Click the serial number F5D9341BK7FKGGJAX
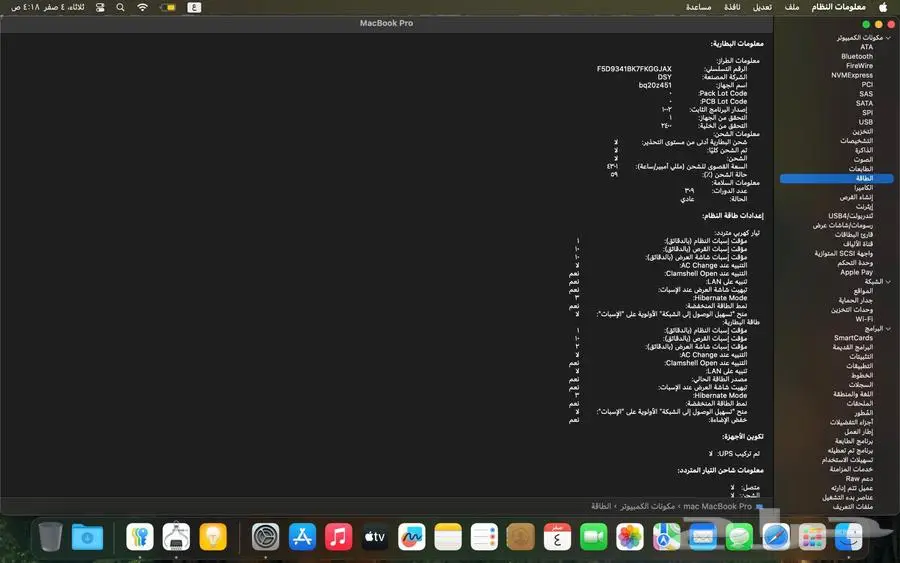Screen dimensions: 900x563 pyautogui.click(x=634, y=69)
